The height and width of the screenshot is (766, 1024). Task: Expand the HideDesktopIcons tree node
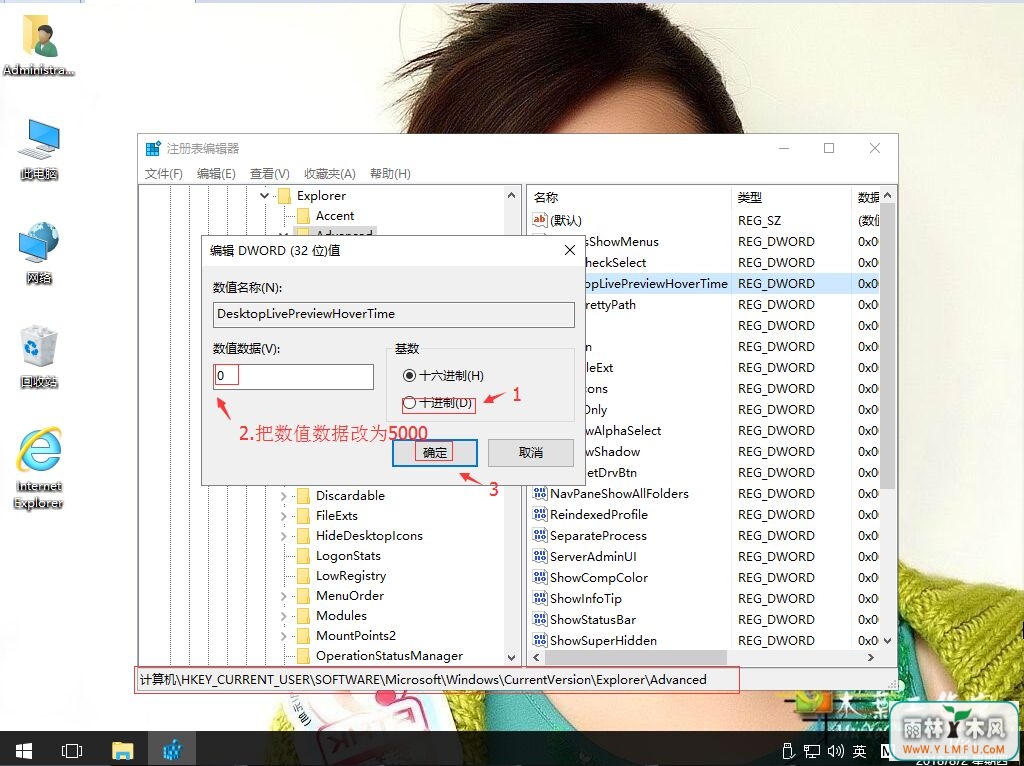(x=283, y=536)
